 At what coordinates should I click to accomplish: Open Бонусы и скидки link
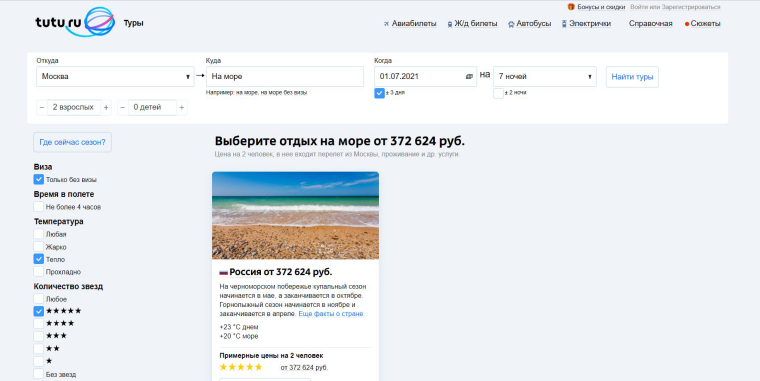coord(601,7)
